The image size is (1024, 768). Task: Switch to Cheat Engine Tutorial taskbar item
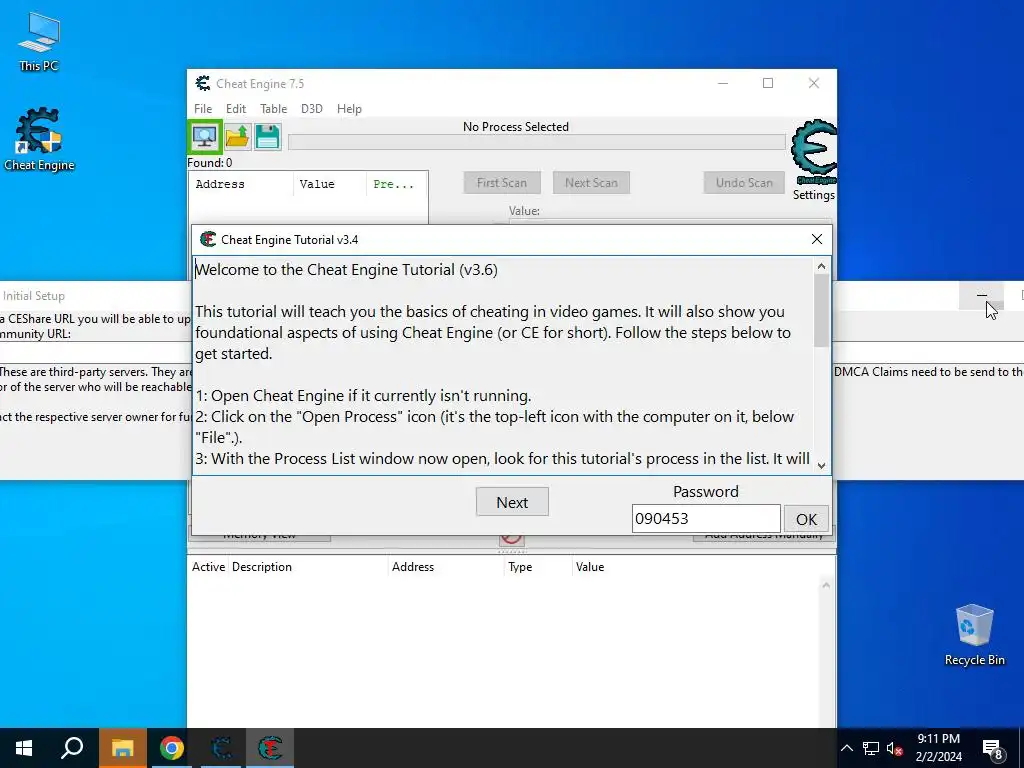click(270, 748)
